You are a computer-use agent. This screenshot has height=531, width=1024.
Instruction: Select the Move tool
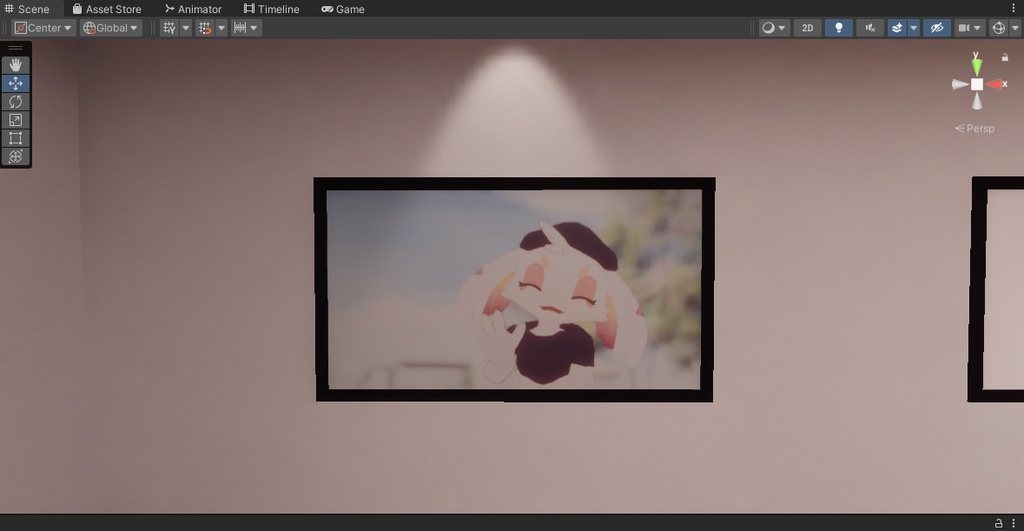(x=16, y=83)
